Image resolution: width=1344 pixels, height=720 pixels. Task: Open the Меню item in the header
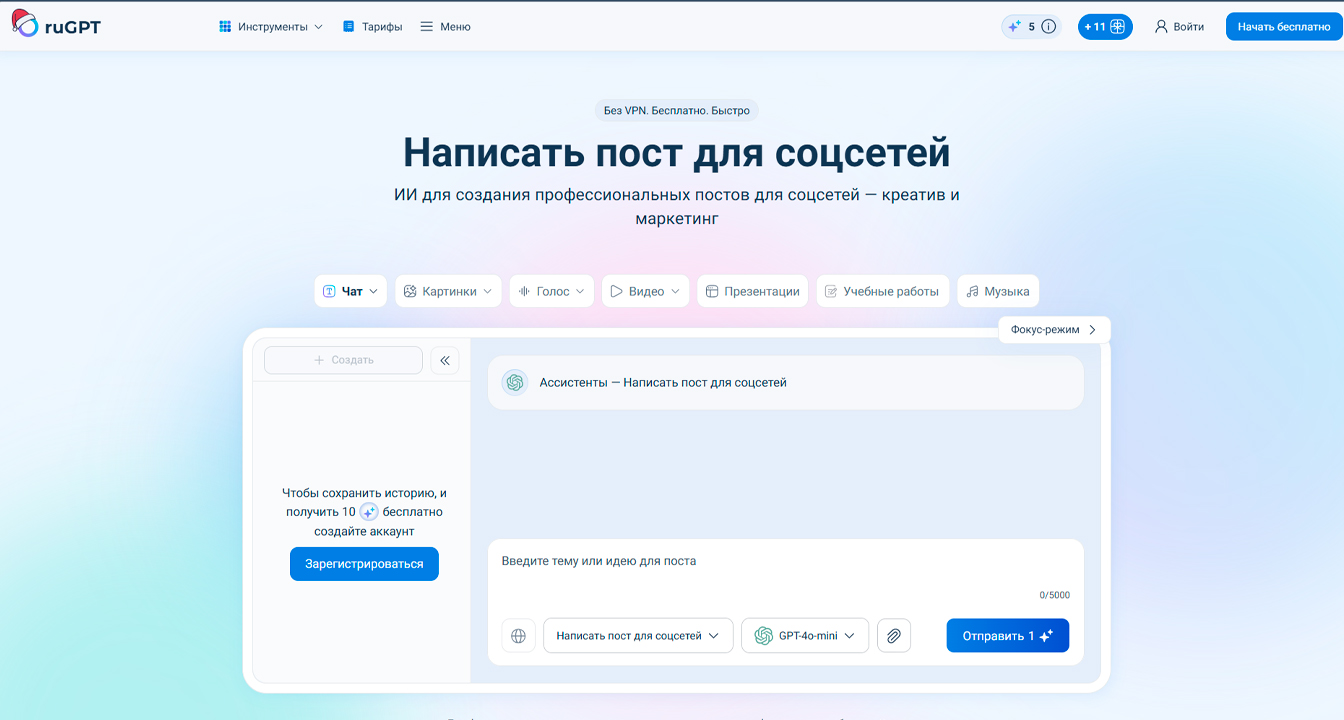[444, 27]
